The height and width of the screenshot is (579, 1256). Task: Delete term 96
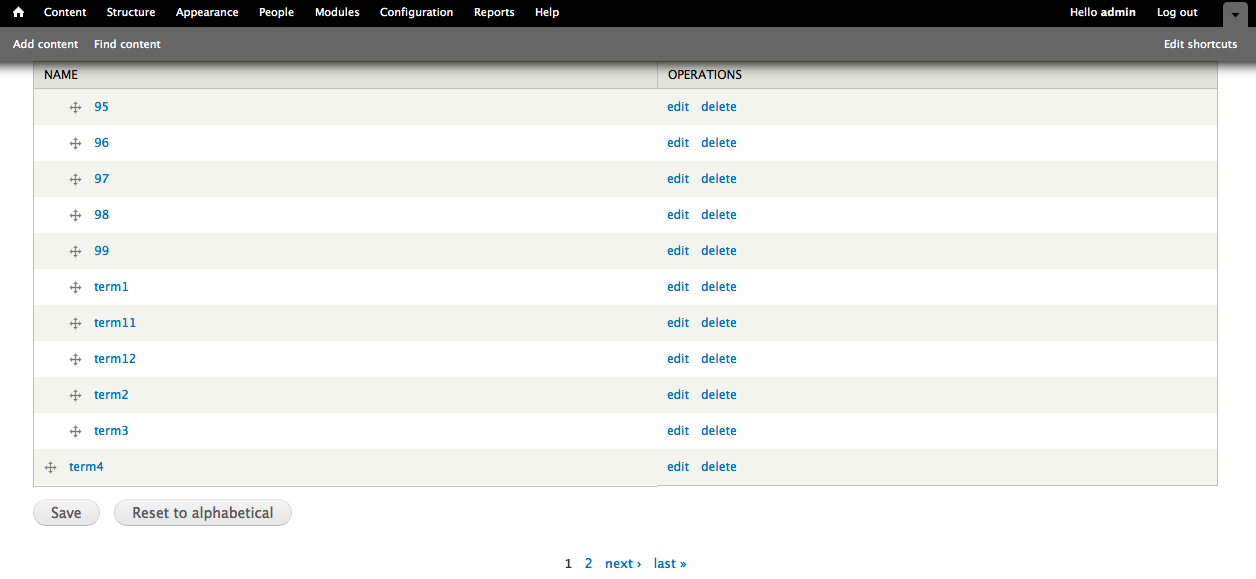point(719,143)
